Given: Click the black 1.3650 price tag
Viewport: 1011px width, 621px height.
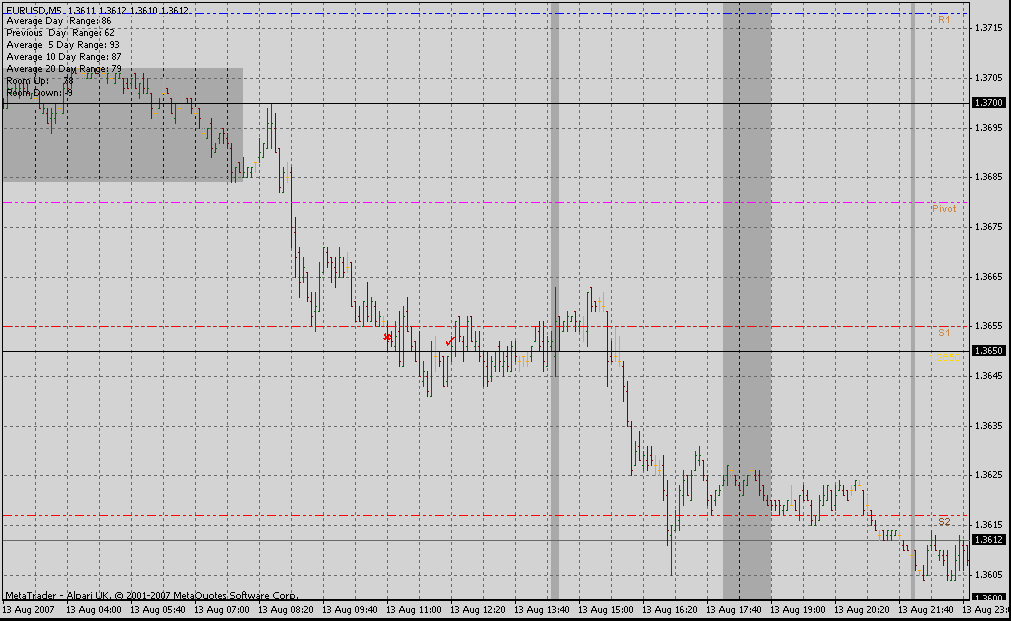Looking at the screenshot, I should coord(989,351).
